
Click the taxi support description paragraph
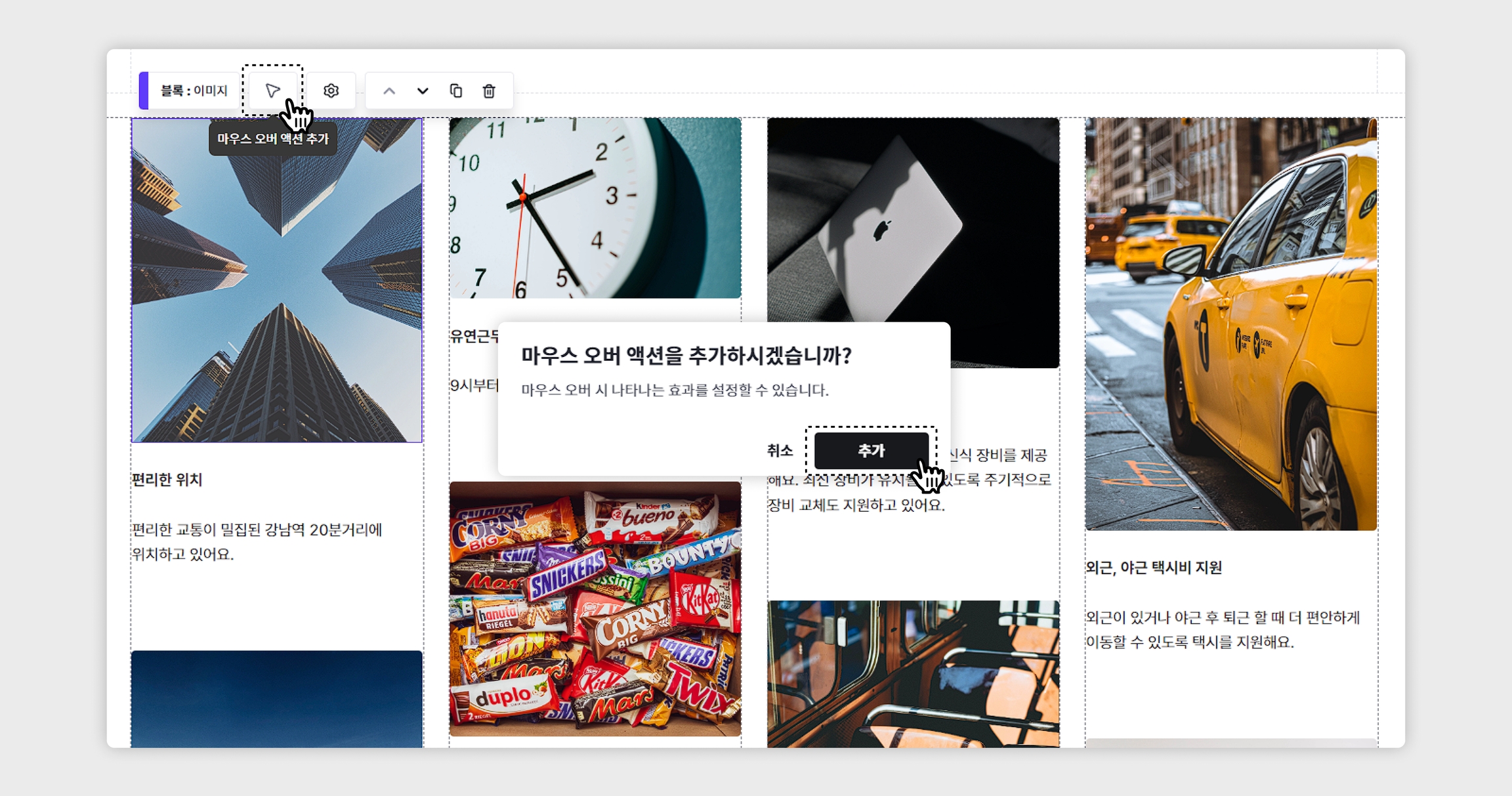click(x=1222, y=629)
